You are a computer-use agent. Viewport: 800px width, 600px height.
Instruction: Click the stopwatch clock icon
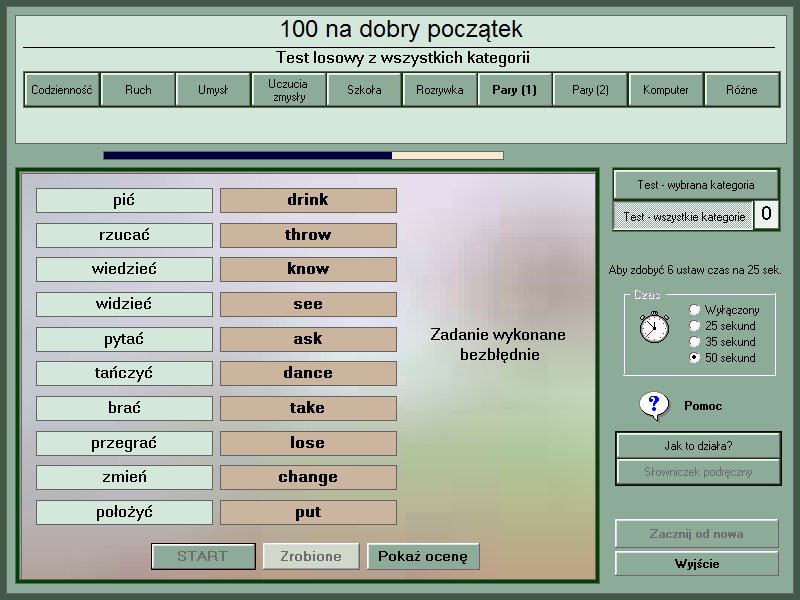[x=655, y=327]
